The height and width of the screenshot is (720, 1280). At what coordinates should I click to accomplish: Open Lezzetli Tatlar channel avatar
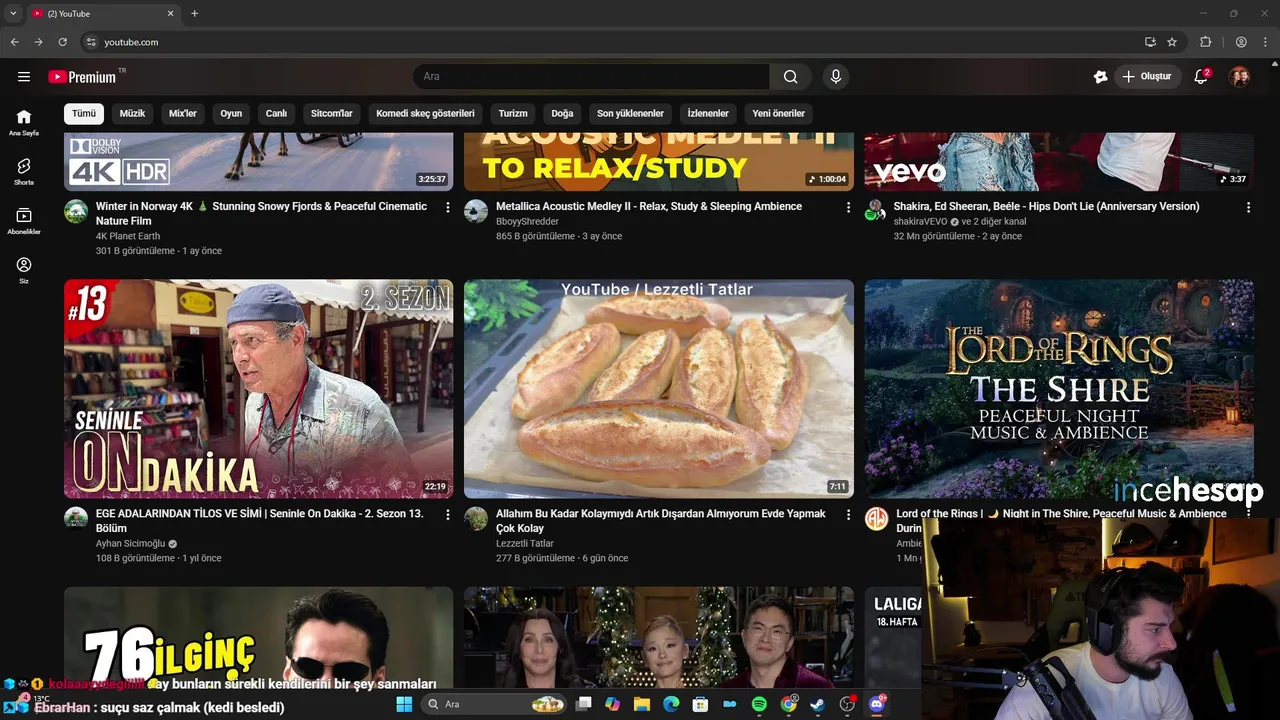coord(476,518)
